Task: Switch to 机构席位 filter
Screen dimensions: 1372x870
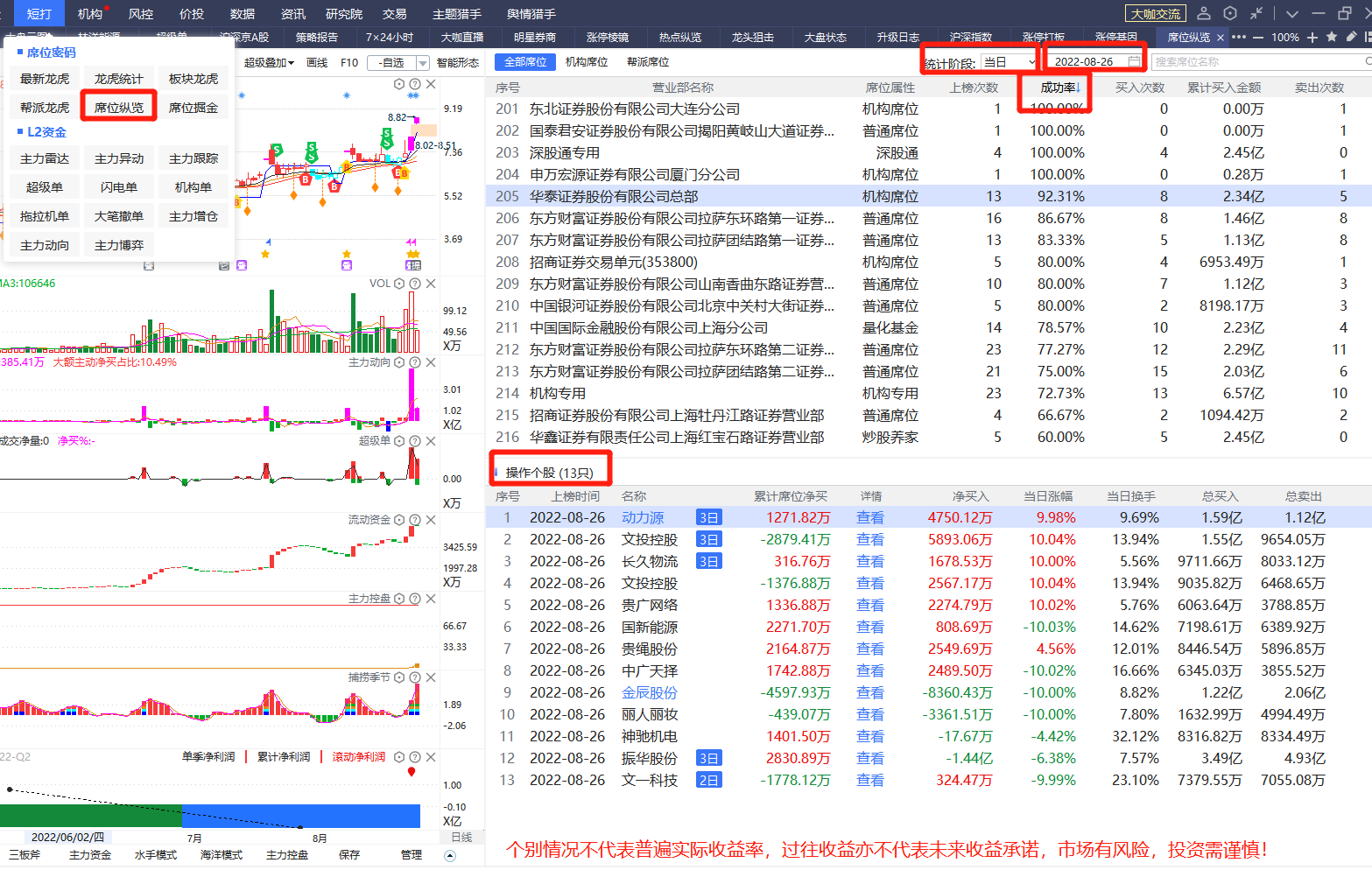Action: click(x=587, y=62)
